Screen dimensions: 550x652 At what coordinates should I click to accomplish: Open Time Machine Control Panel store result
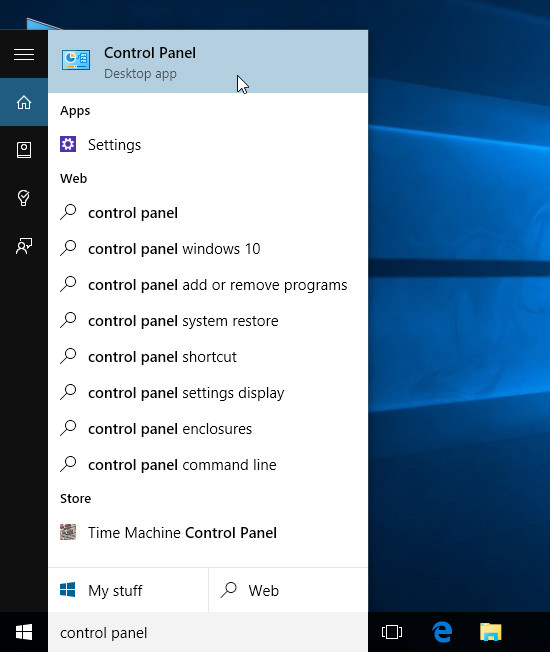point(208,533)
